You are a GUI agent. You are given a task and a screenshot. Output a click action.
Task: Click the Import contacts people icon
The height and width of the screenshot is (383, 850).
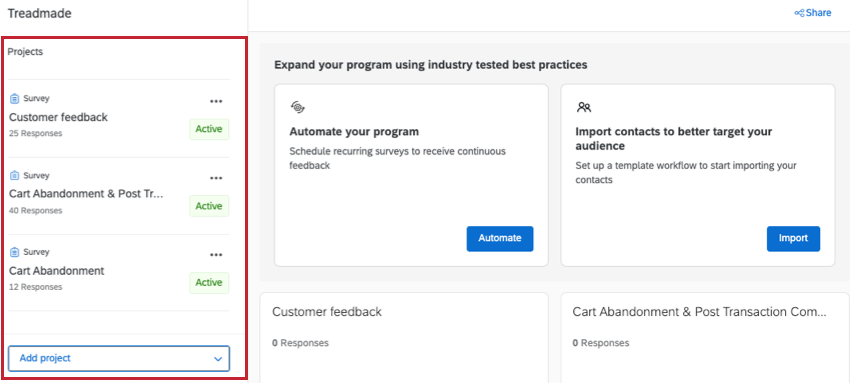tap(584, 107)
